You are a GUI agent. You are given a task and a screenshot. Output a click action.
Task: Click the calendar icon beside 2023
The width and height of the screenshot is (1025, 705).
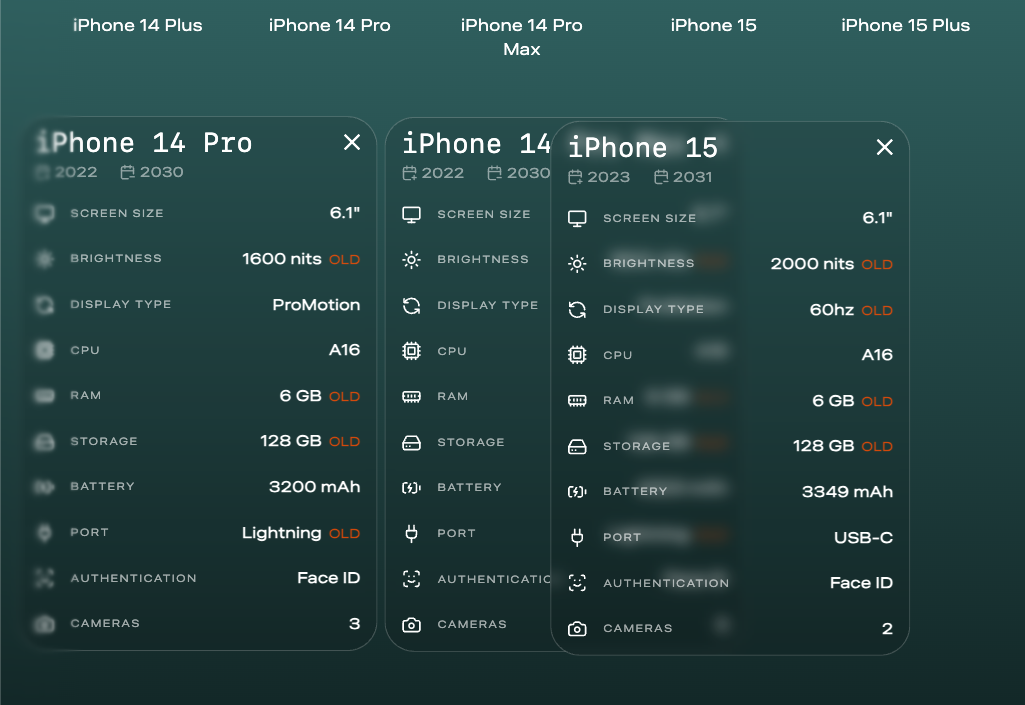tap(575, 177)
